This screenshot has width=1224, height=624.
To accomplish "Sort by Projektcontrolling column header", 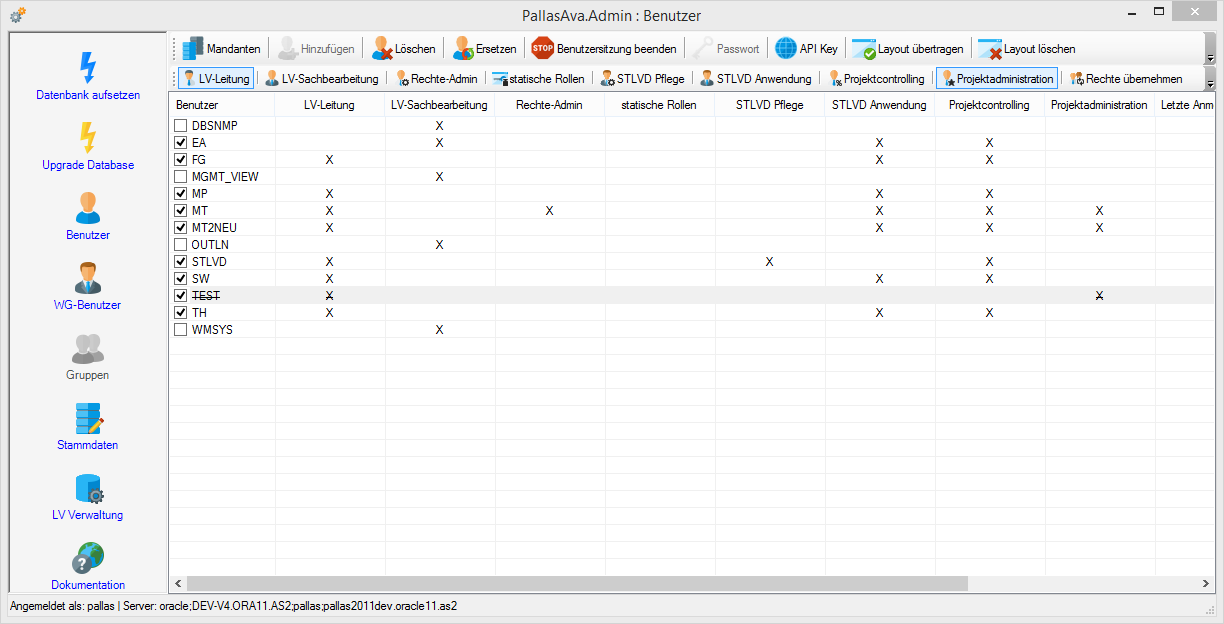I will click(x=989, y=105).
